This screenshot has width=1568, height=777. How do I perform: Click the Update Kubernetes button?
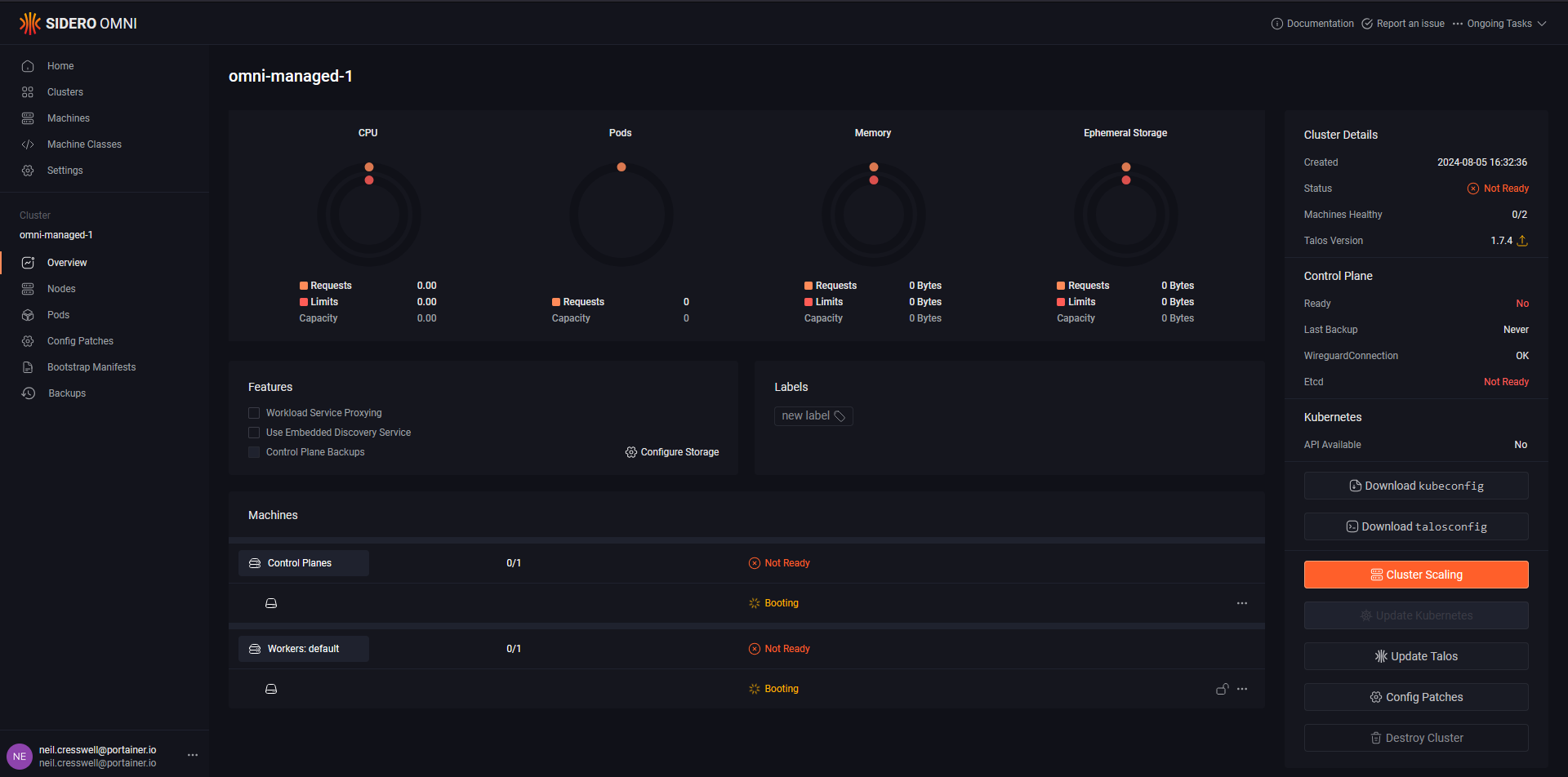(1416, 615)
